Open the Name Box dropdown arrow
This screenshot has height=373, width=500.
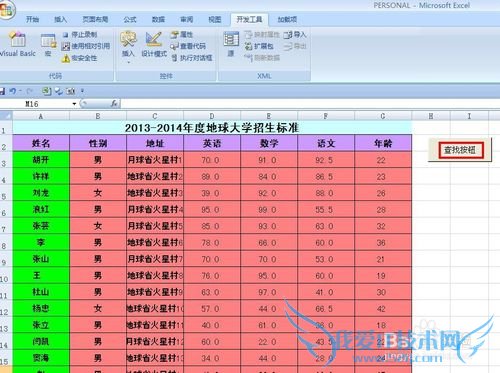click(74, 104)
